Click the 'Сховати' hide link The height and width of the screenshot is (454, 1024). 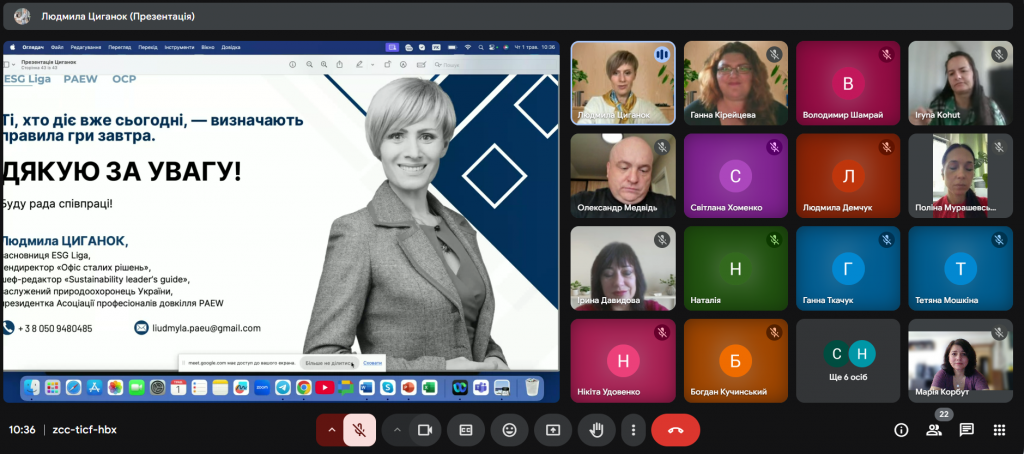point(373,363)
